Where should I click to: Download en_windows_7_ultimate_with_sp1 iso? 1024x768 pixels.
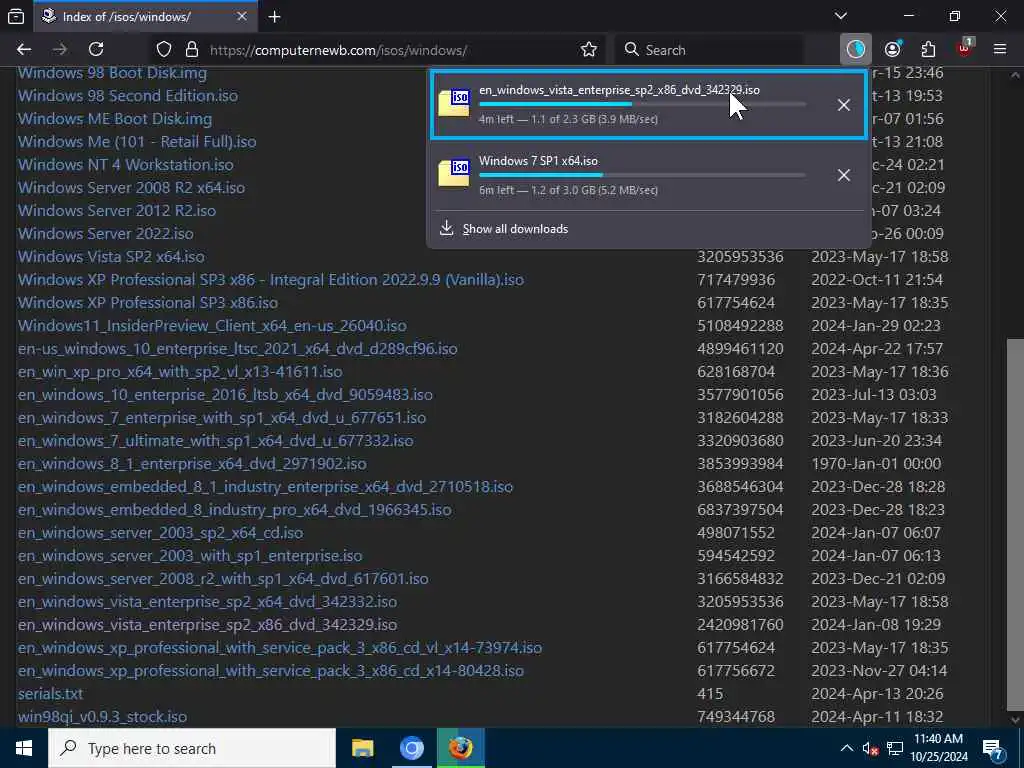tap(216, 441)
